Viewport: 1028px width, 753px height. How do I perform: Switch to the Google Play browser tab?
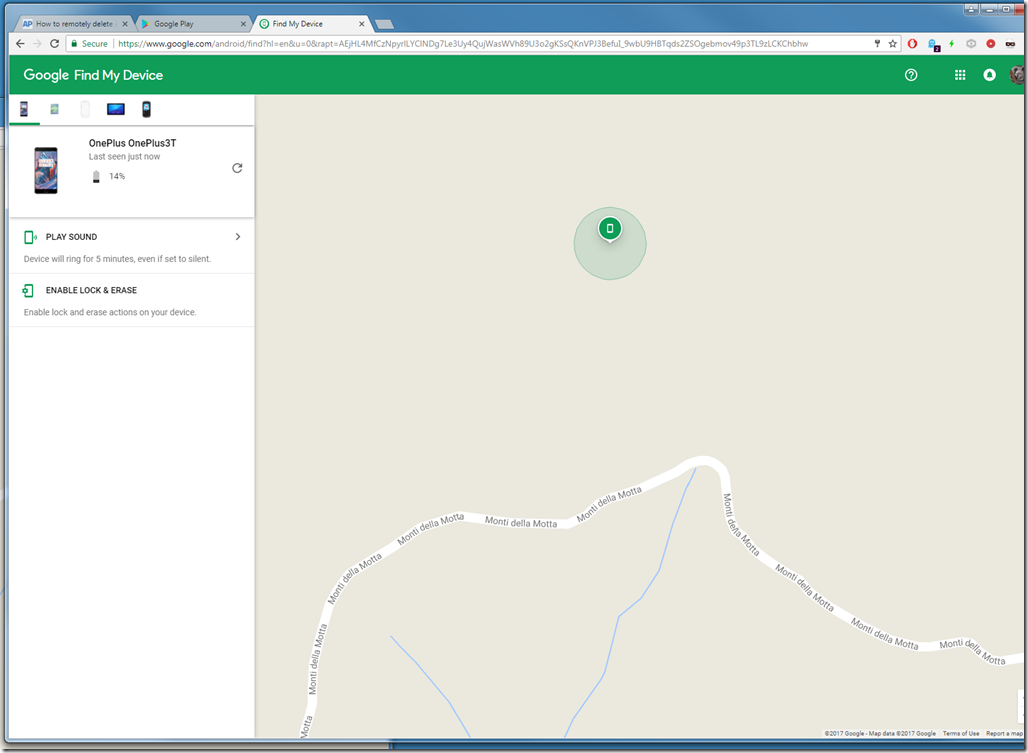[190, 23]
